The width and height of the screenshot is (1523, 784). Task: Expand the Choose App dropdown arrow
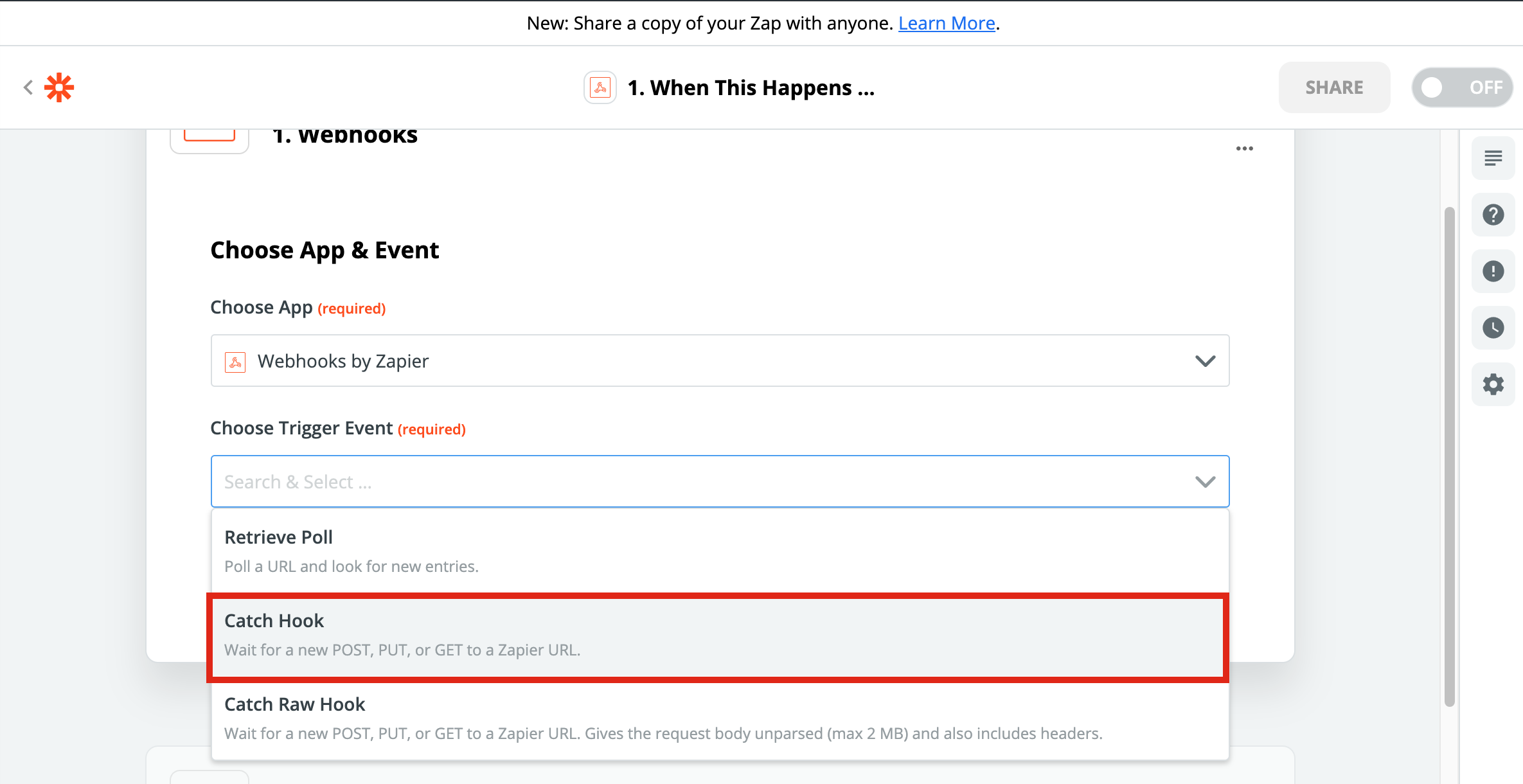1205,361
